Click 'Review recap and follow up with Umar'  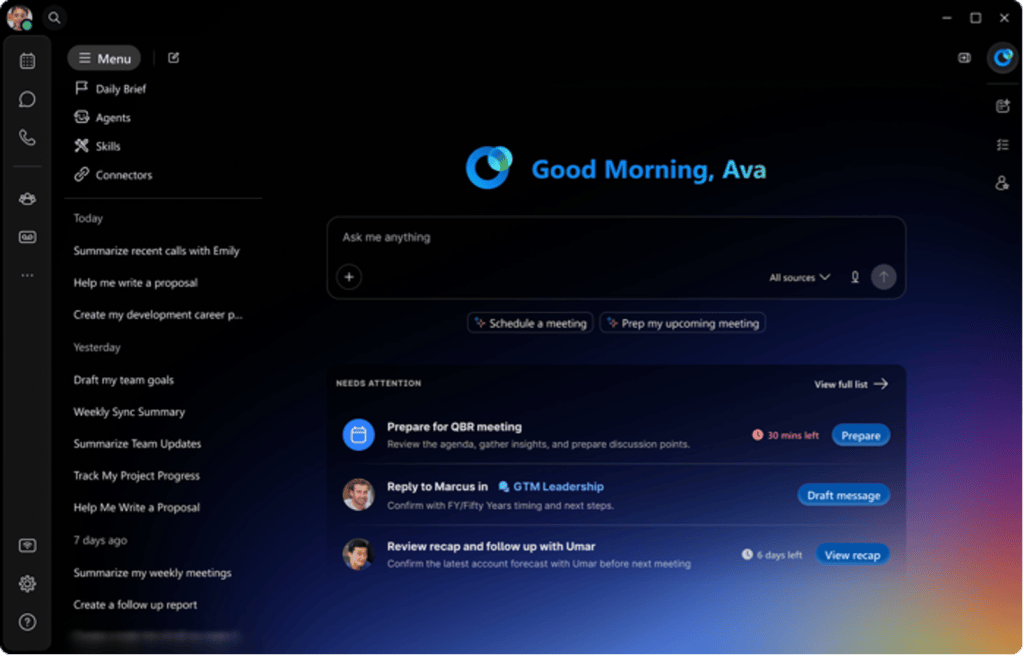(x=491, y=547)
